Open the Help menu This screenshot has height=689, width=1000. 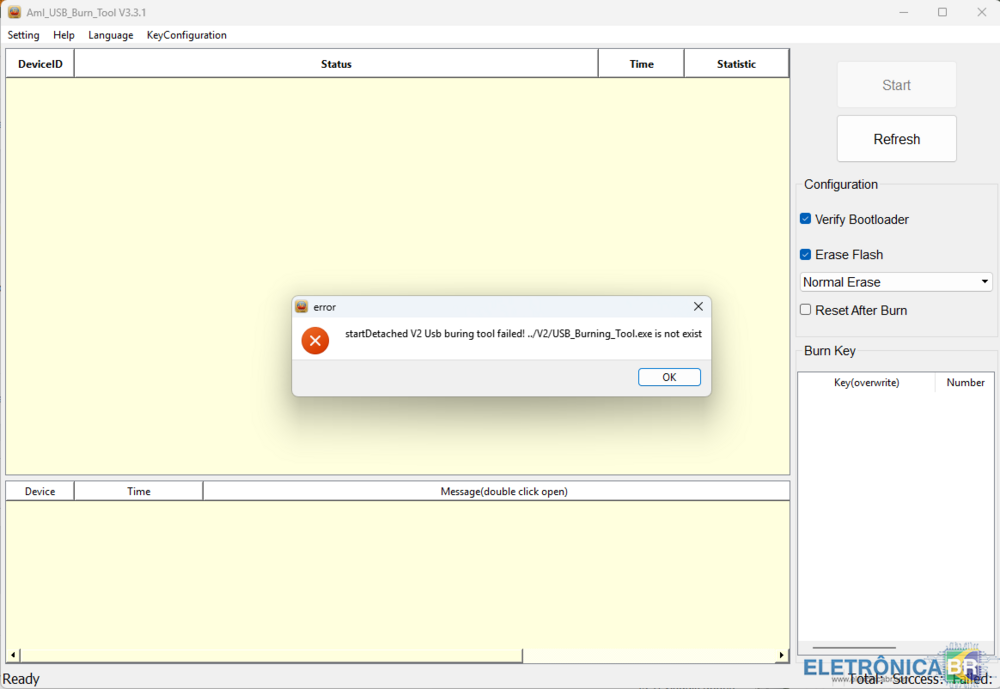[x=64, y=35]
